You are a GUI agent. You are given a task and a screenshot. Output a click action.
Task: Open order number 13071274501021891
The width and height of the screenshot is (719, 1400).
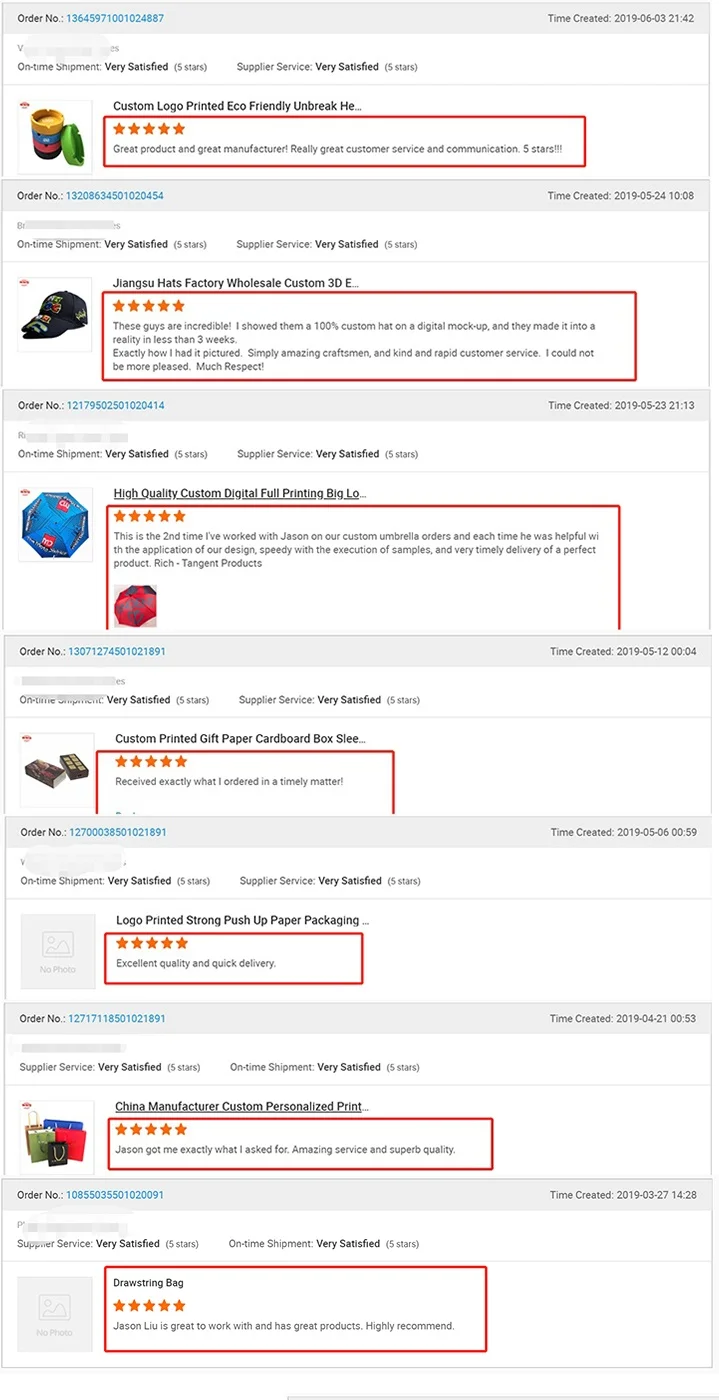(x=116, y=652)
